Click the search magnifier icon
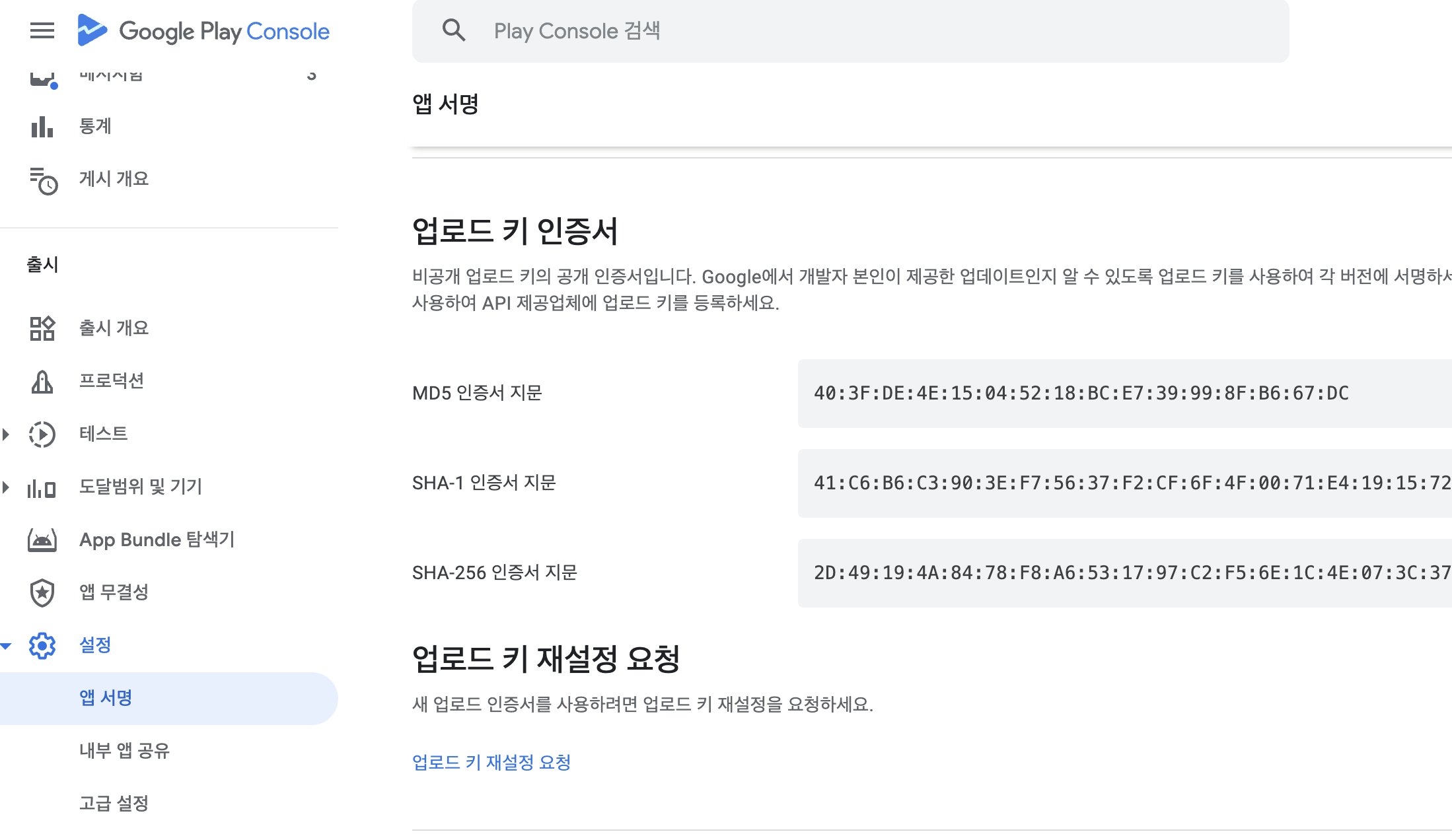This screenshot has height=840, width=1452. pyautogui.click(x=454, y=30)
